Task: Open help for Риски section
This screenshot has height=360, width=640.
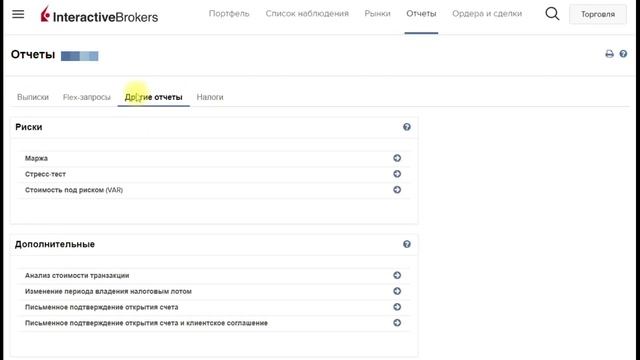Action: [x=407, y=127]
